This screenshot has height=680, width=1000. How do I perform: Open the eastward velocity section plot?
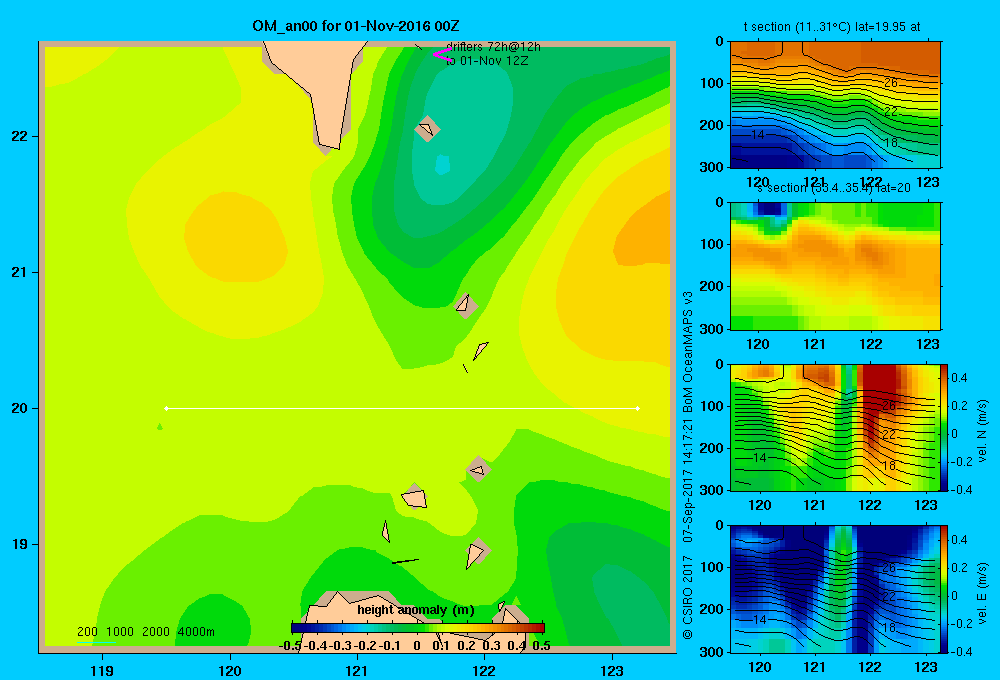tap(835, 589)
